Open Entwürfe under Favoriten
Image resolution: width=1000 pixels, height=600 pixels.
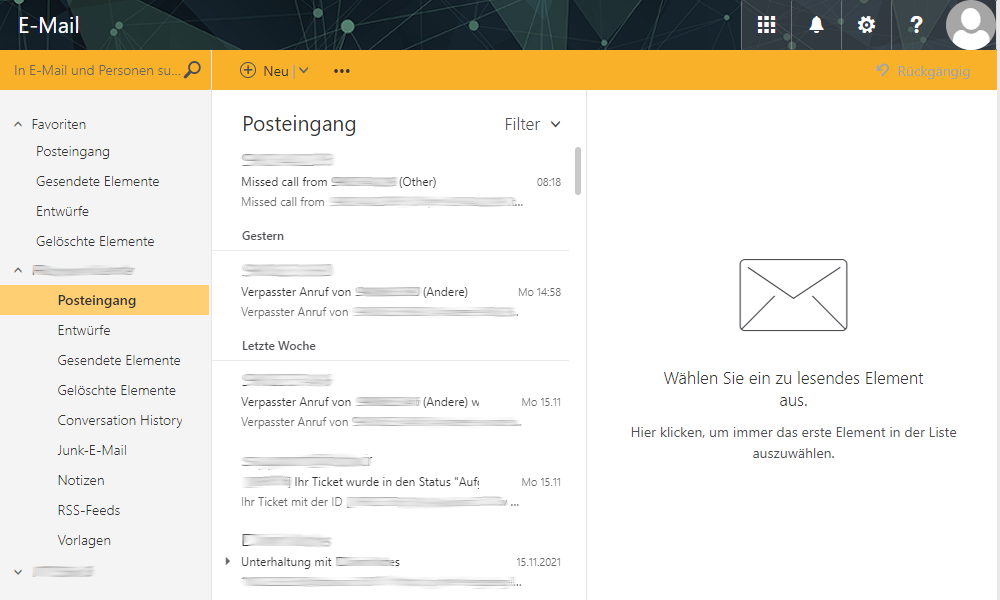point(62,211)
